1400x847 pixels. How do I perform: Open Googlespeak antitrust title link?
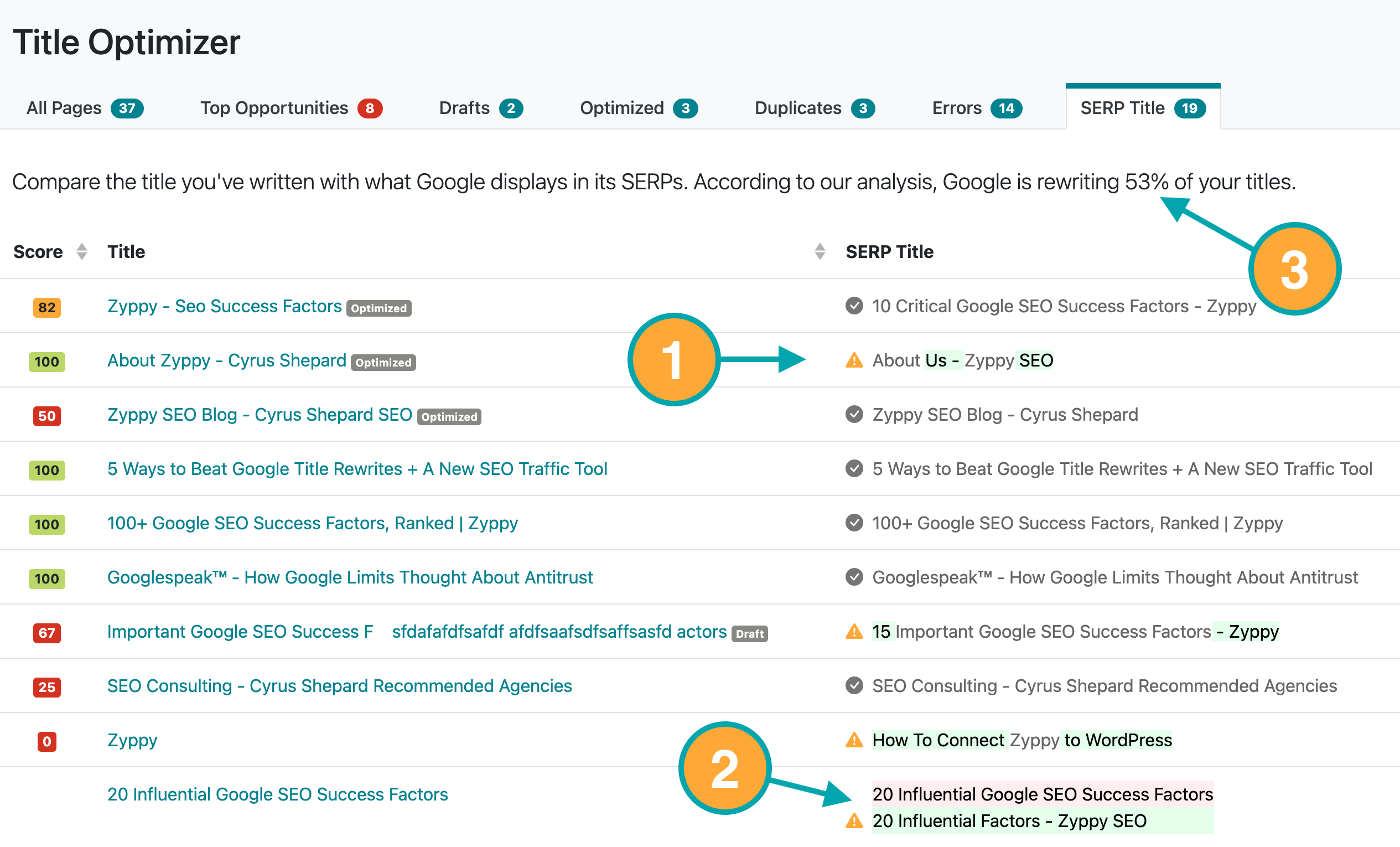(350, 577)
